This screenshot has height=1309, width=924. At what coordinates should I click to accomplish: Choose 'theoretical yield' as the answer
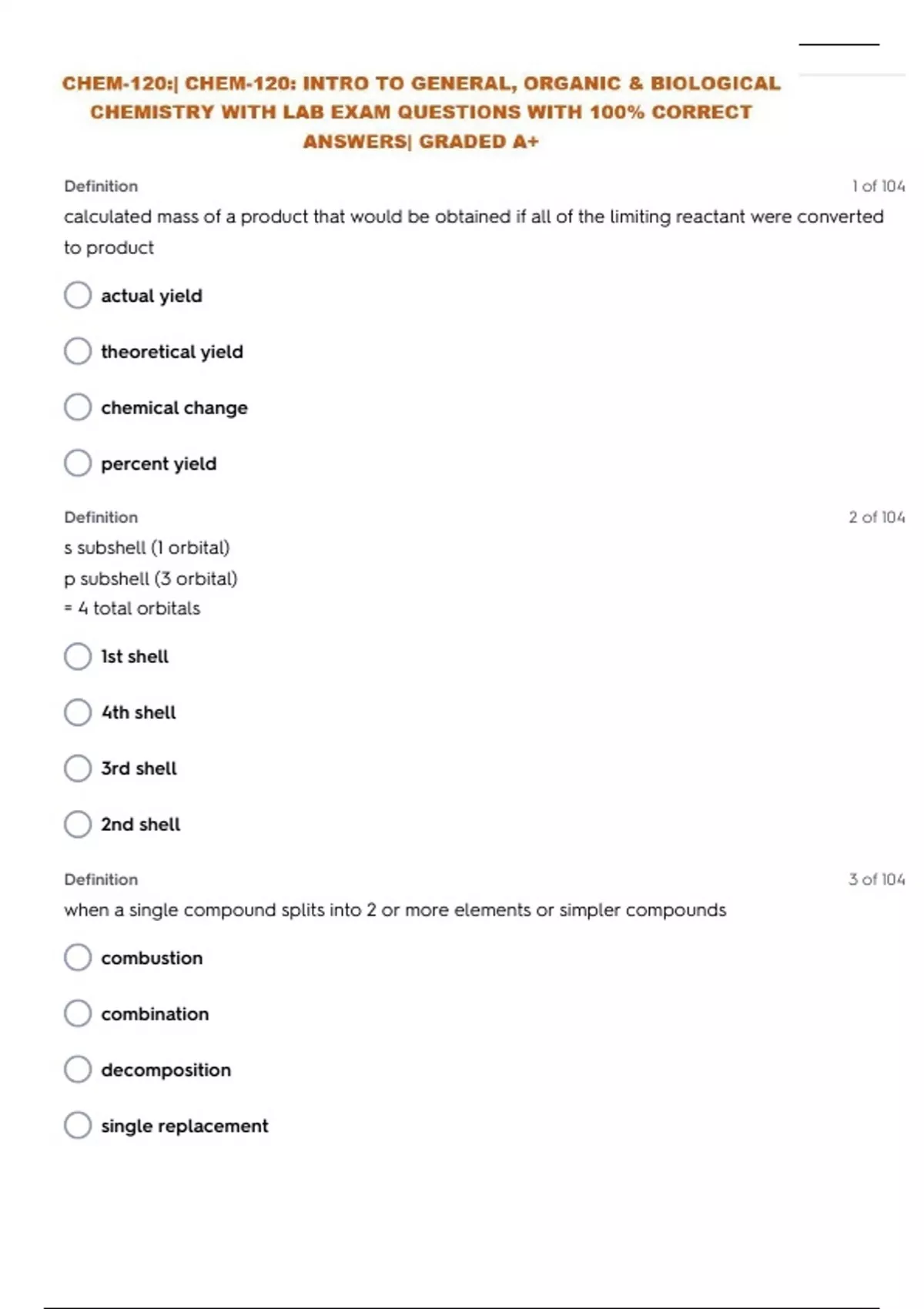pos(78,351)
